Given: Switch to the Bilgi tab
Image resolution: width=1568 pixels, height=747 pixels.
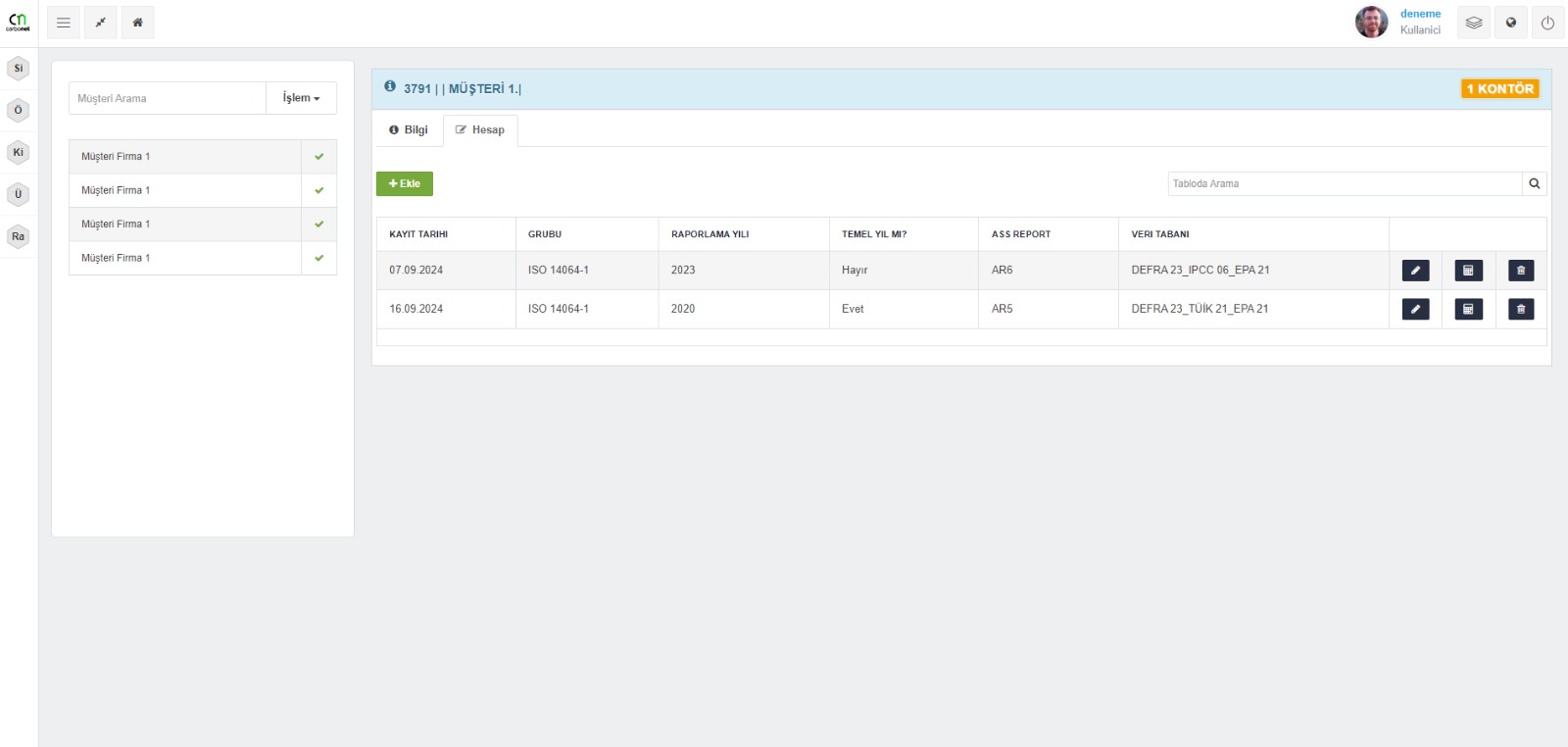Looking at the screenshot, I should click(409, 129).
